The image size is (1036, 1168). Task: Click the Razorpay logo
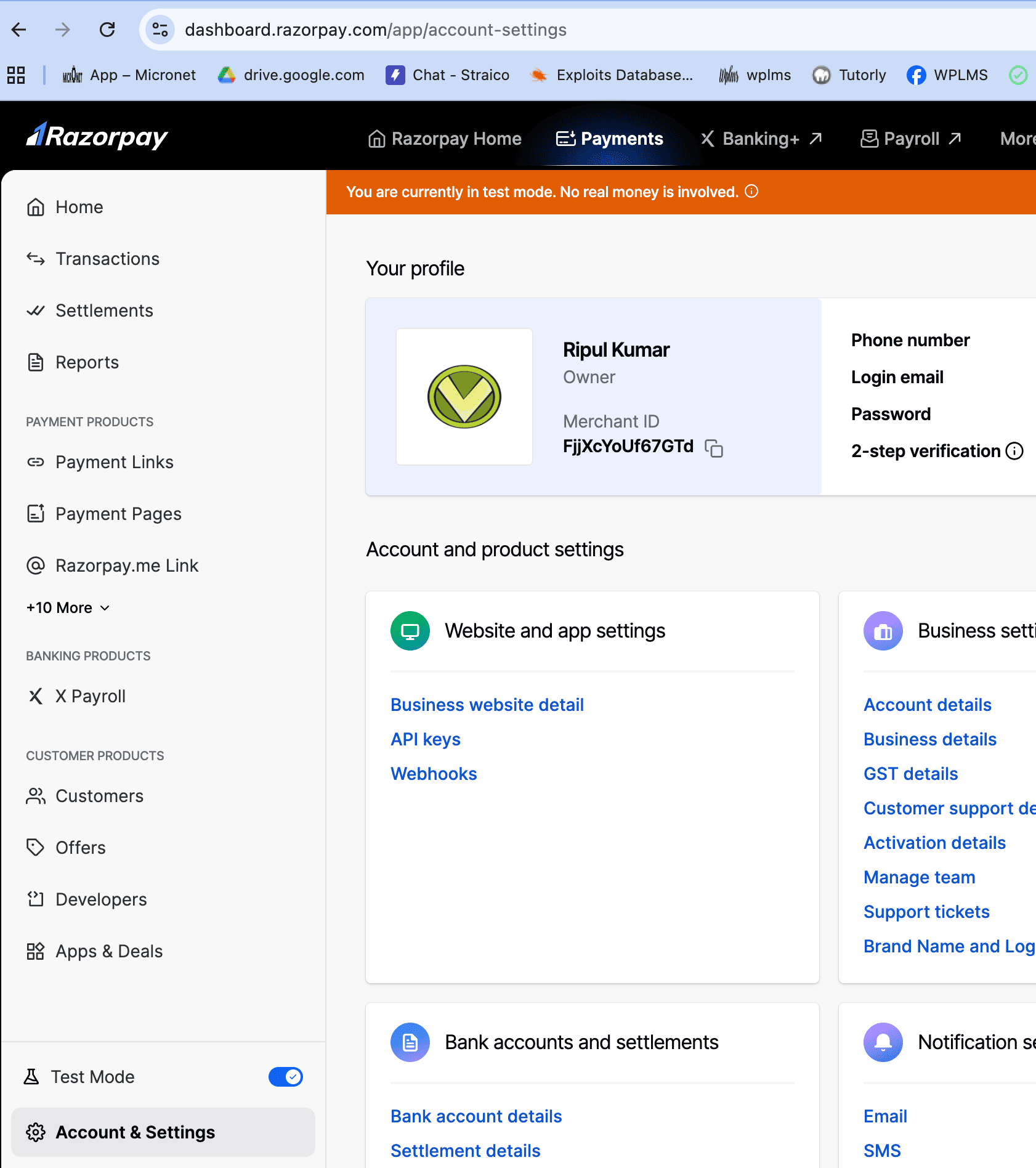[x=97, y=136]
